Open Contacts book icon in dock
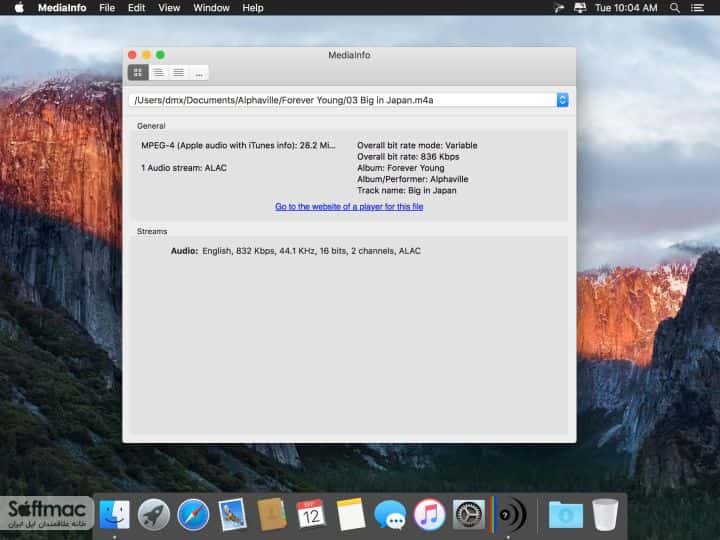 click(x=272, y=515)
